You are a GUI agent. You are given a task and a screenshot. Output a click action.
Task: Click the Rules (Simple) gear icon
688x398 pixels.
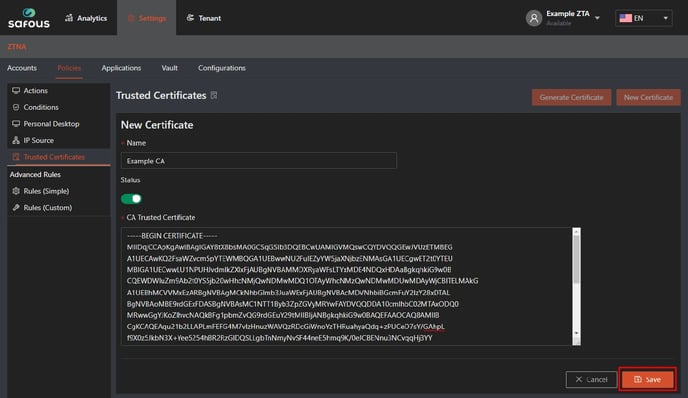(16, 191)
